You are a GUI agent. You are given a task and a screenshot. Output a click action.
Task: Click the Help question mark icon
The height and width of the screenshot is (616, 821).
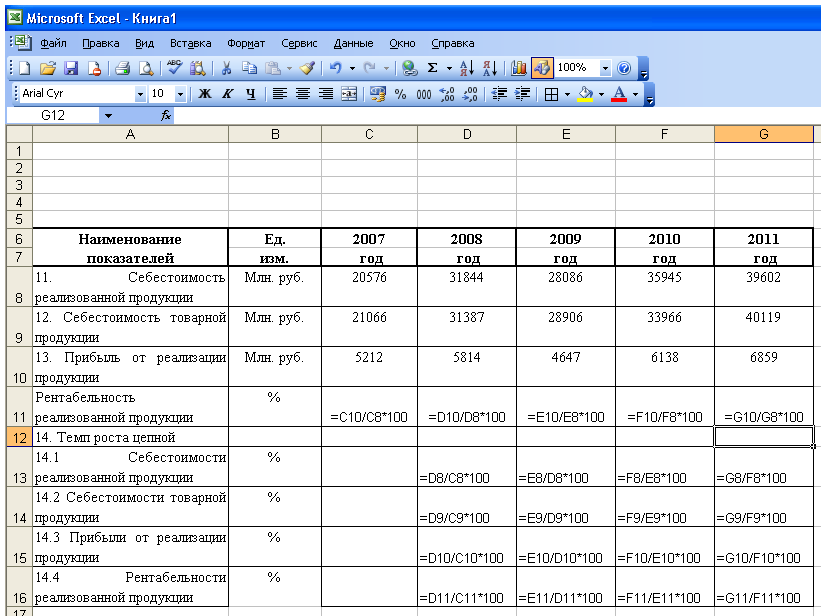[x=624, y=68]
